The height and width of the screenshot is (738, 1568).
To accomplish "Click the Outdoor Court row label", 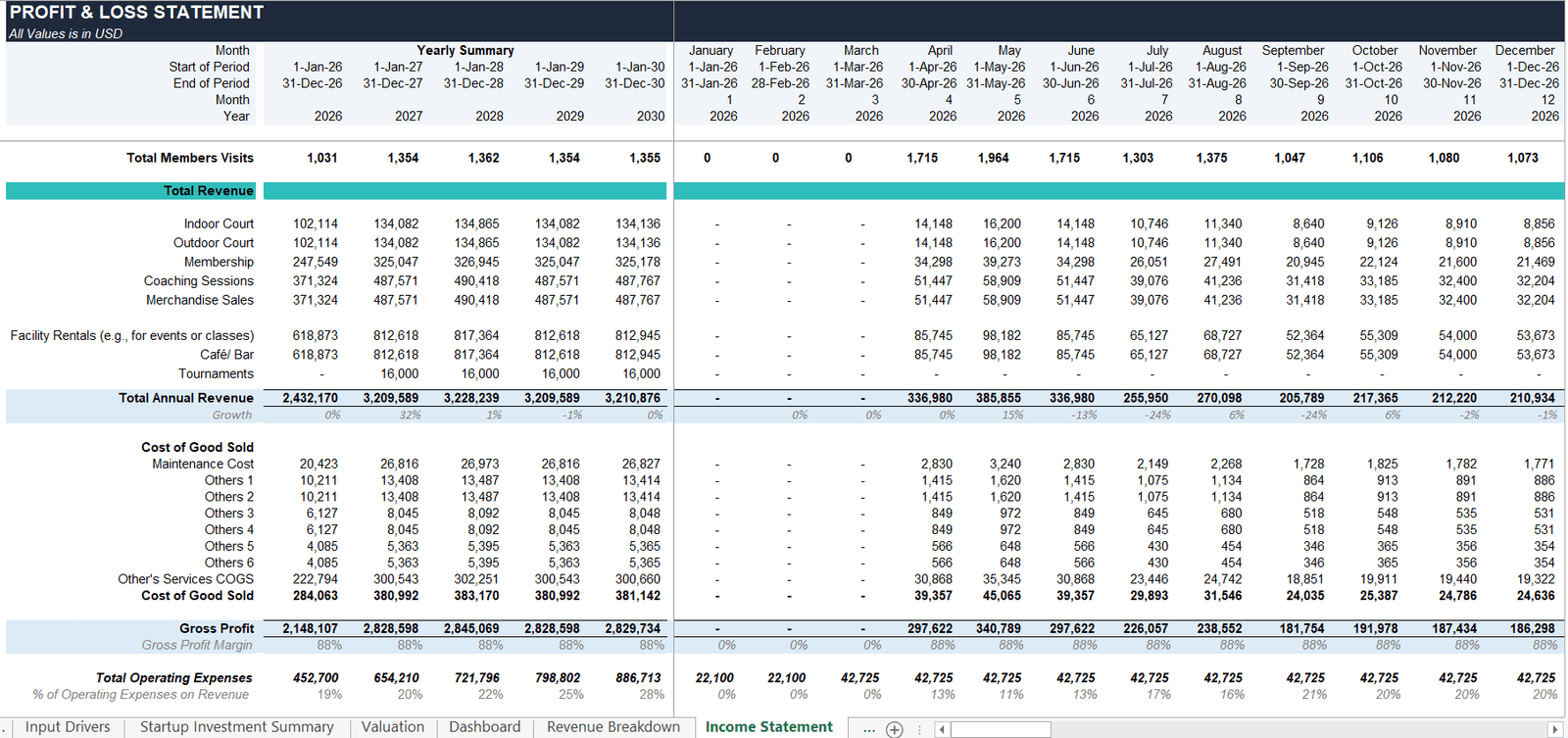I will click(214, 243).
